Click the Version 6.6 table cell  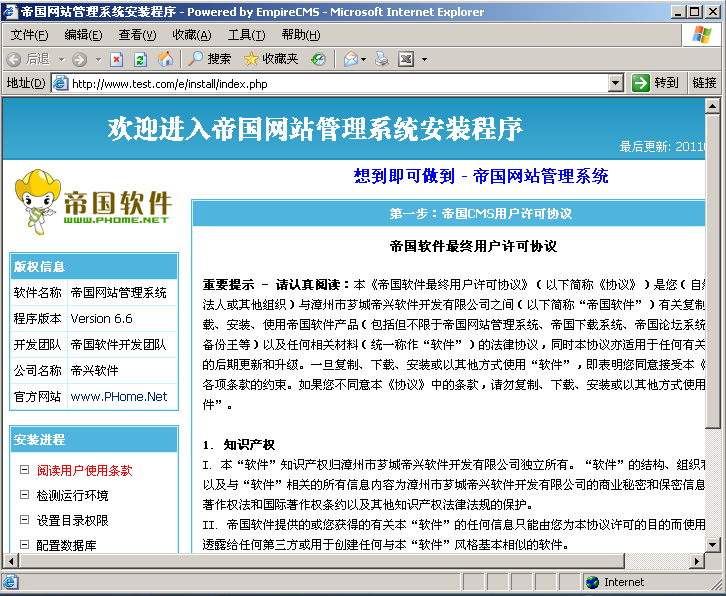click(122, 319)
